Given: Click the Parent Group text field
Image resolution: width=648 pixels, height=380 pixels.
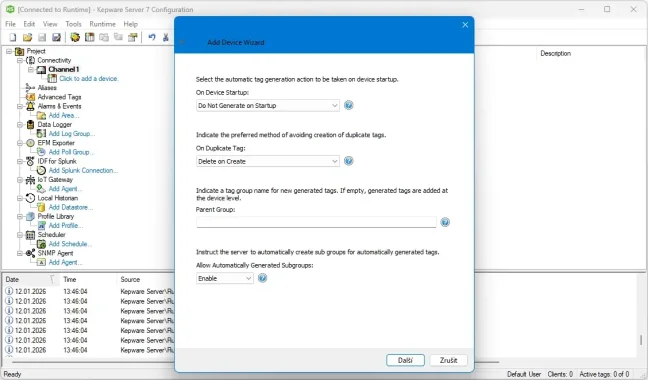Looking at the screenshot, I should tap(316, 222).
